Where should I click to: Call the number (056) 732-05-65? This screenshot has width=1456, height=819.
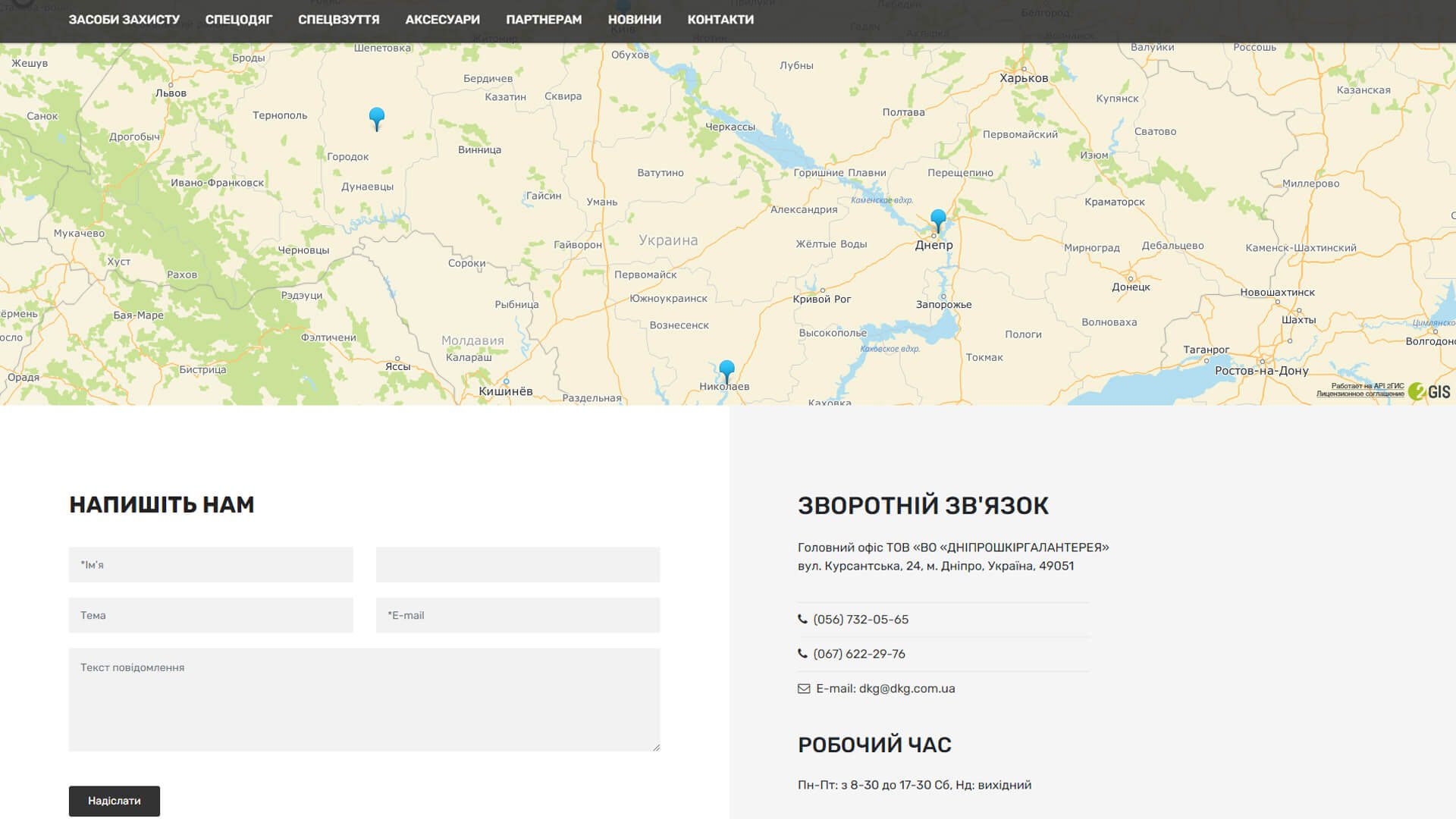[861, 620]
